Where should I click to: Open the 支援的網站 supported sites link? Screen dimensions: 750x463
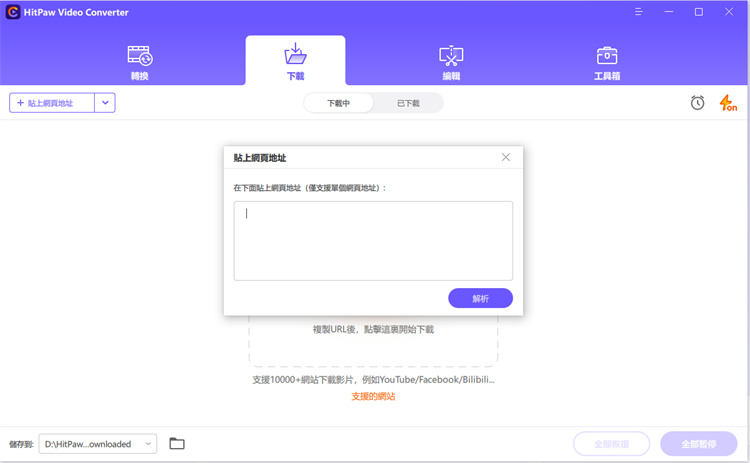373,396
